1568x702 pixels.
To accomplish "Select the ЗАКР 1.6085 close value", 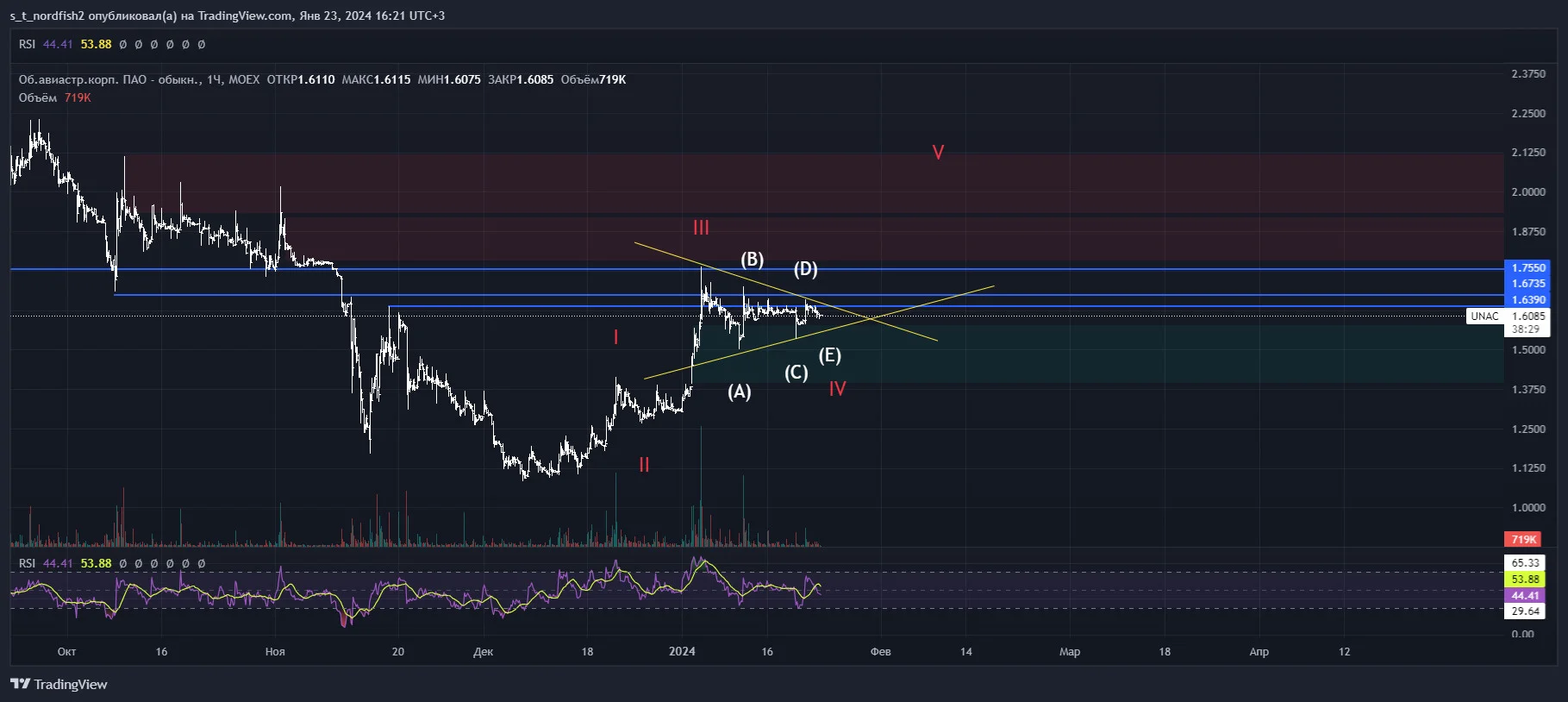I will (521, 79).
